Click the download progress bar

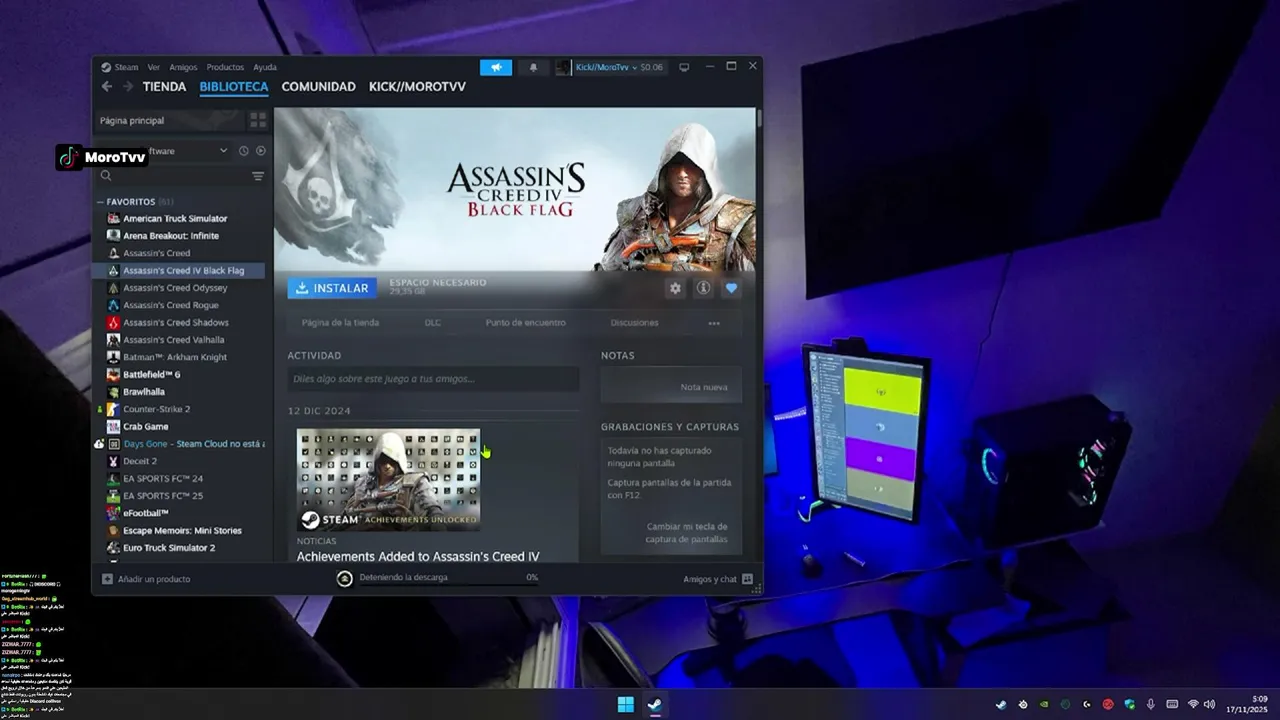coord(450,583)
